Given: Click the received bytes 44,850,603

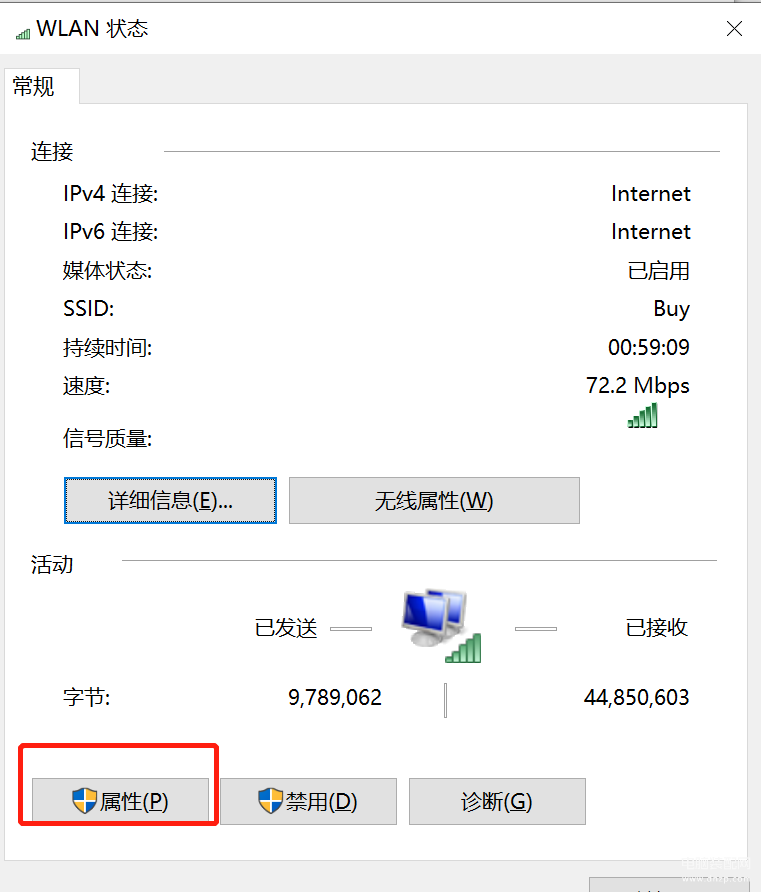Looking at the screenshot, I should pos(636,697).
